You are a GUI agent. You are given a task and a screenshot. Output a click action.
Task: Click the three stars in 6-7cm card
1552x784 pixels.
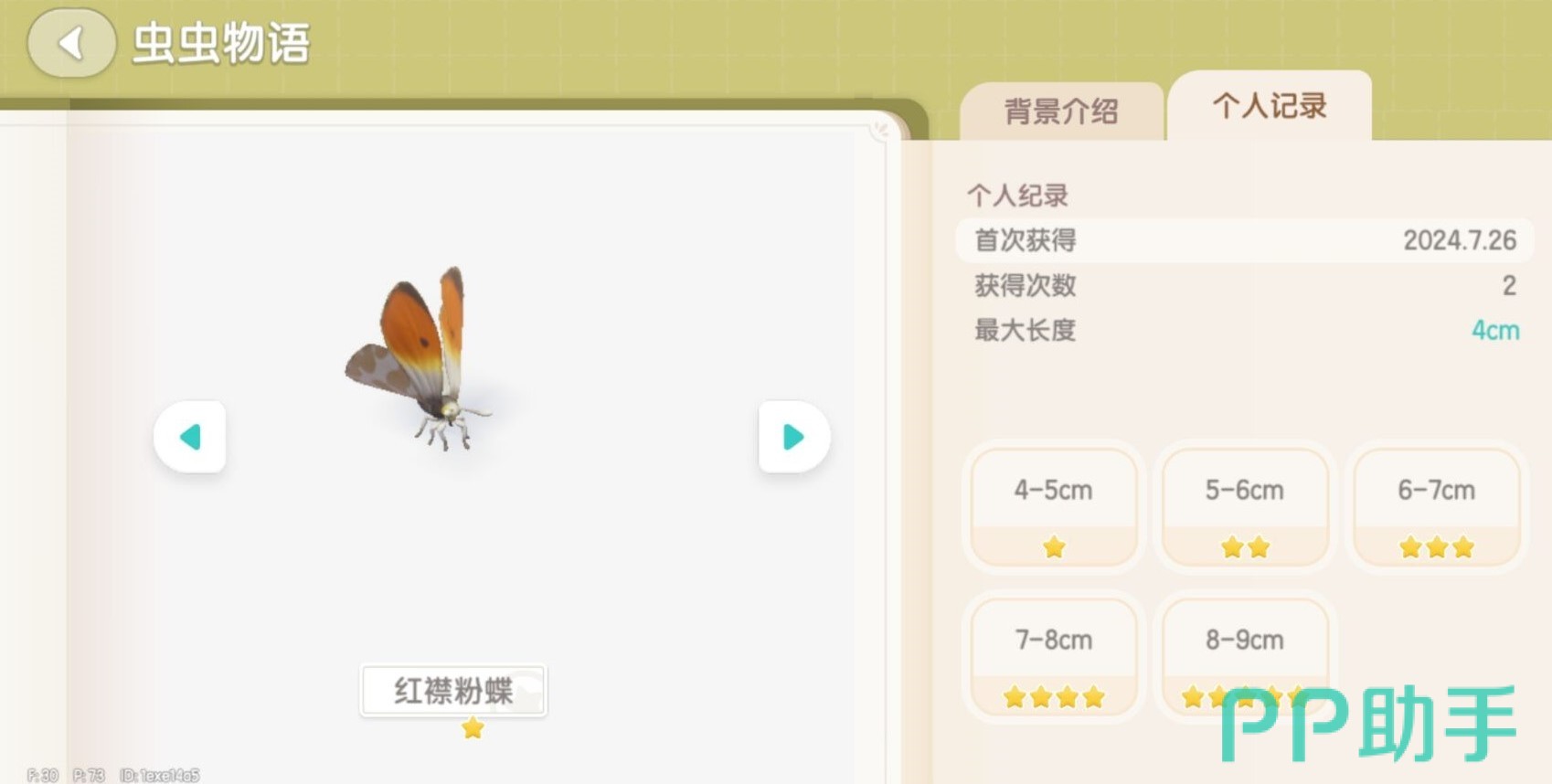1437,547
